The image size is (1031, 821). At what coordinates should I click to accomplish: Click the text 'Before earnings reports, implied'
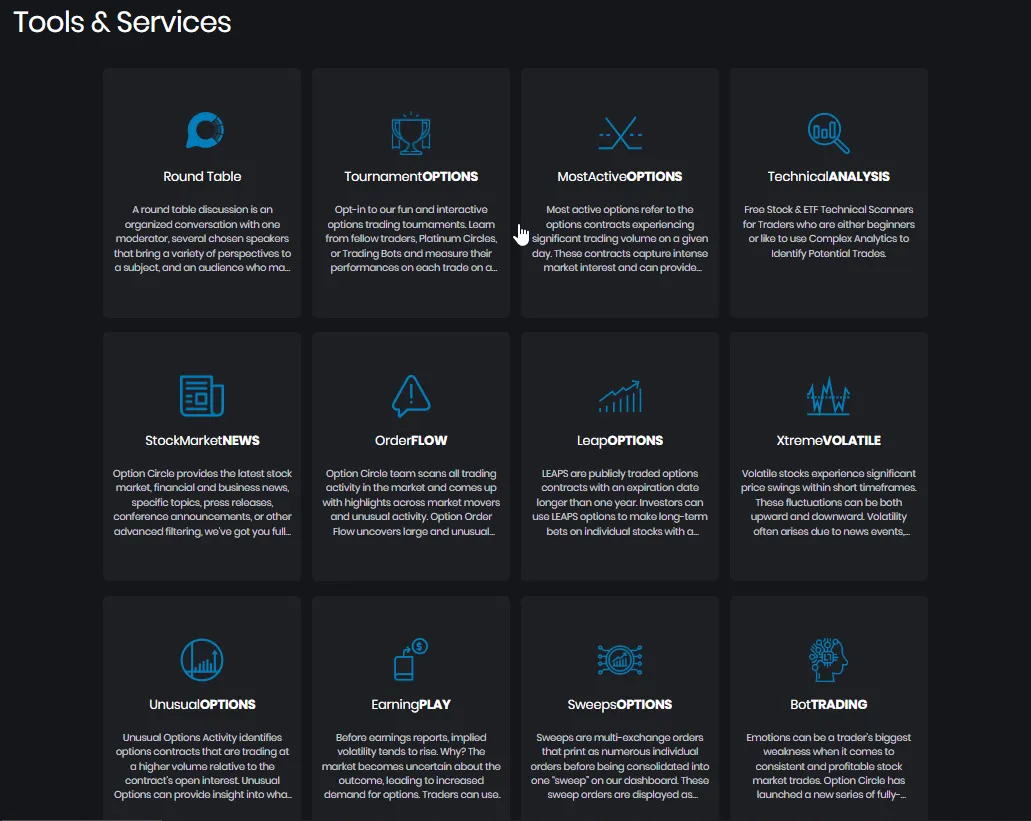point(411,738)
